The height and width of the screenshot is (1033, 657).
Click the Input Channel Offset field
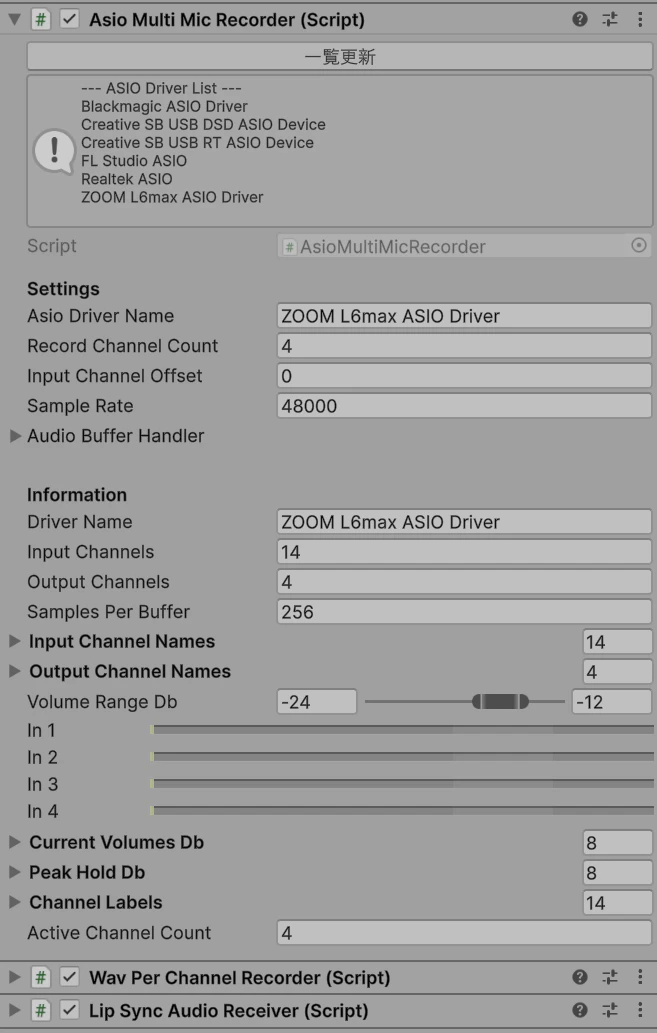(x=465, y=376)
